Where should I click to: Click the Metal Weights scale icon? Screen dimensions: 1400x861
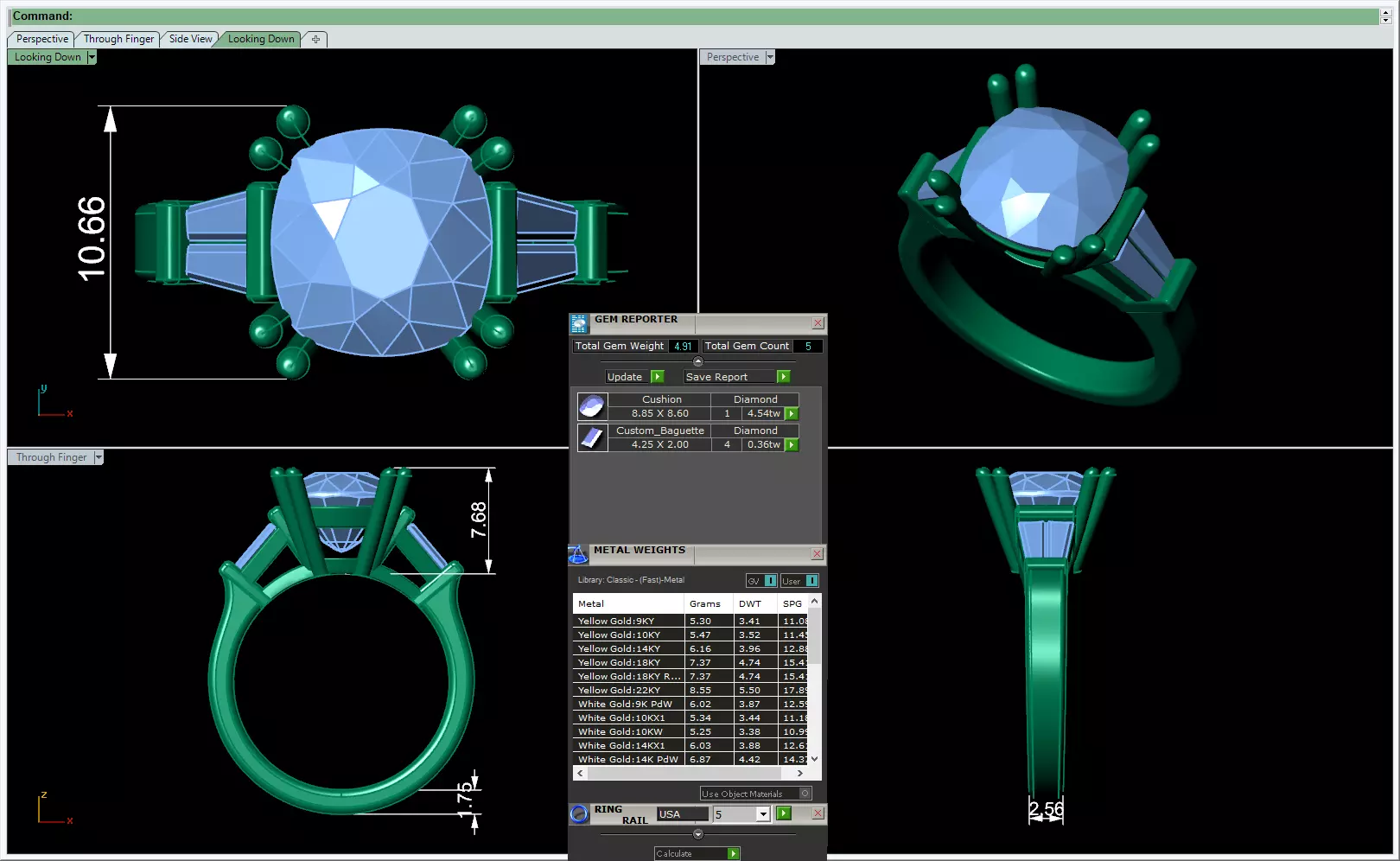tap(578, 554)
